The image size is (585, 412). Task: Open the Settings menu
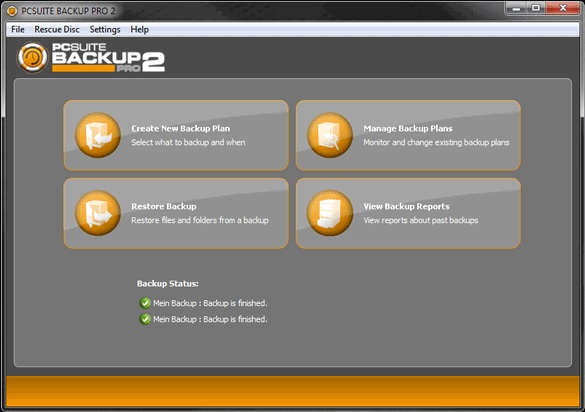click(x=105, y=29)
